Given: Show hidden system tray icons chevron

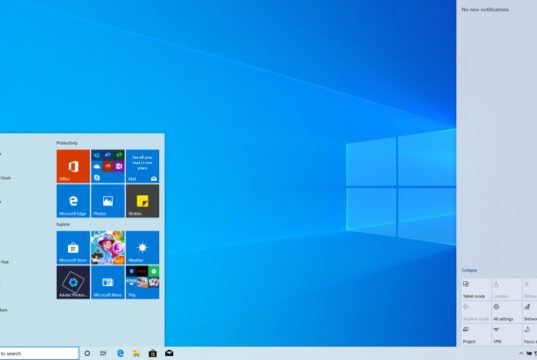Looking at the screenshot, I should [521, 353].
